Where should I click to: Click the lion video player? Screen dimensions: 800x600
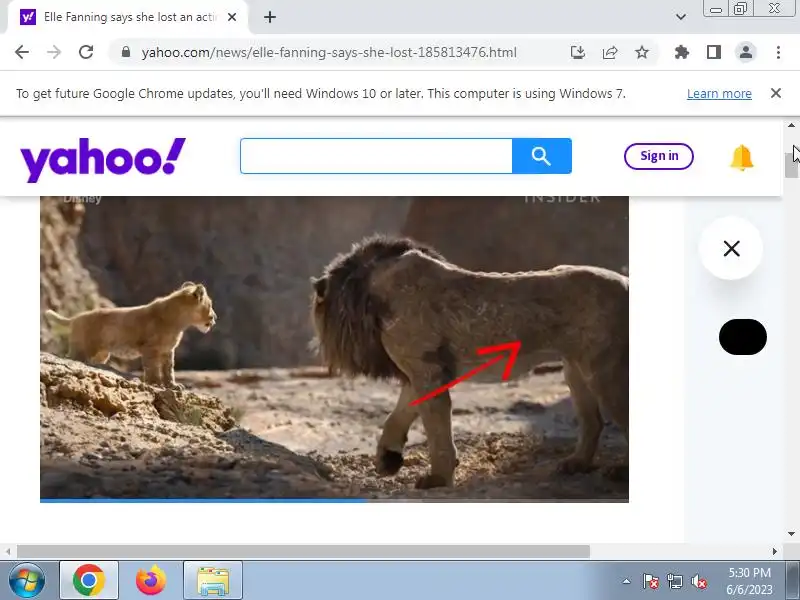coord(334,348)
